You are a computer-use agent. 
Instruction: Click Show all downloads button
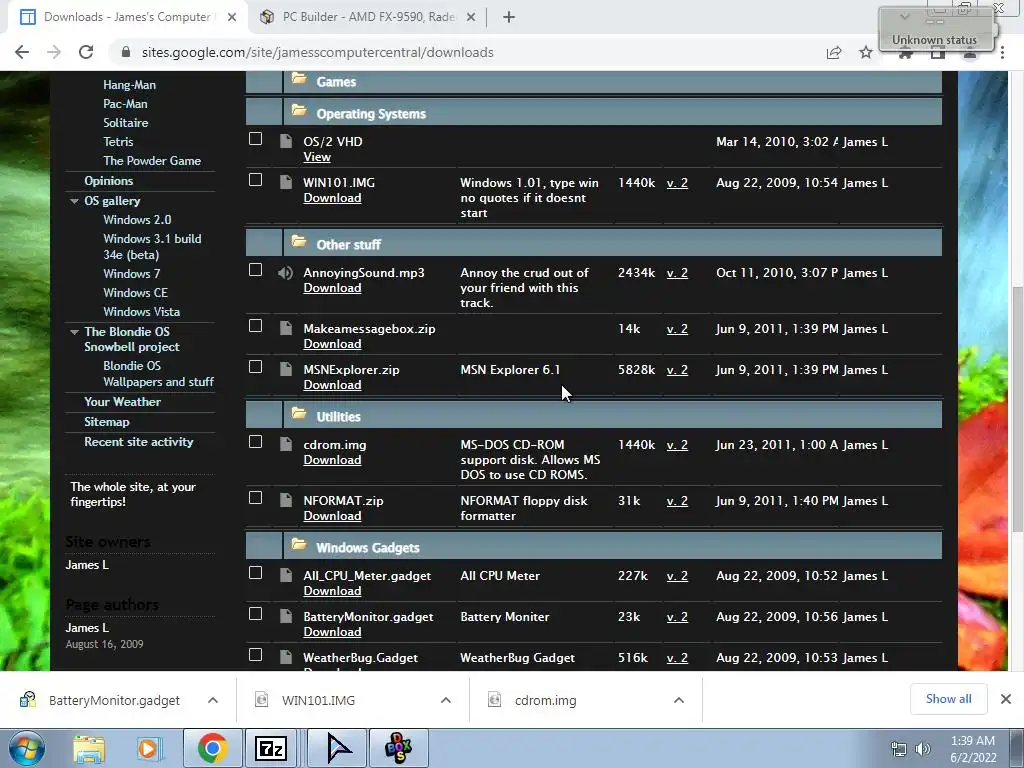[x=948, y=699]
